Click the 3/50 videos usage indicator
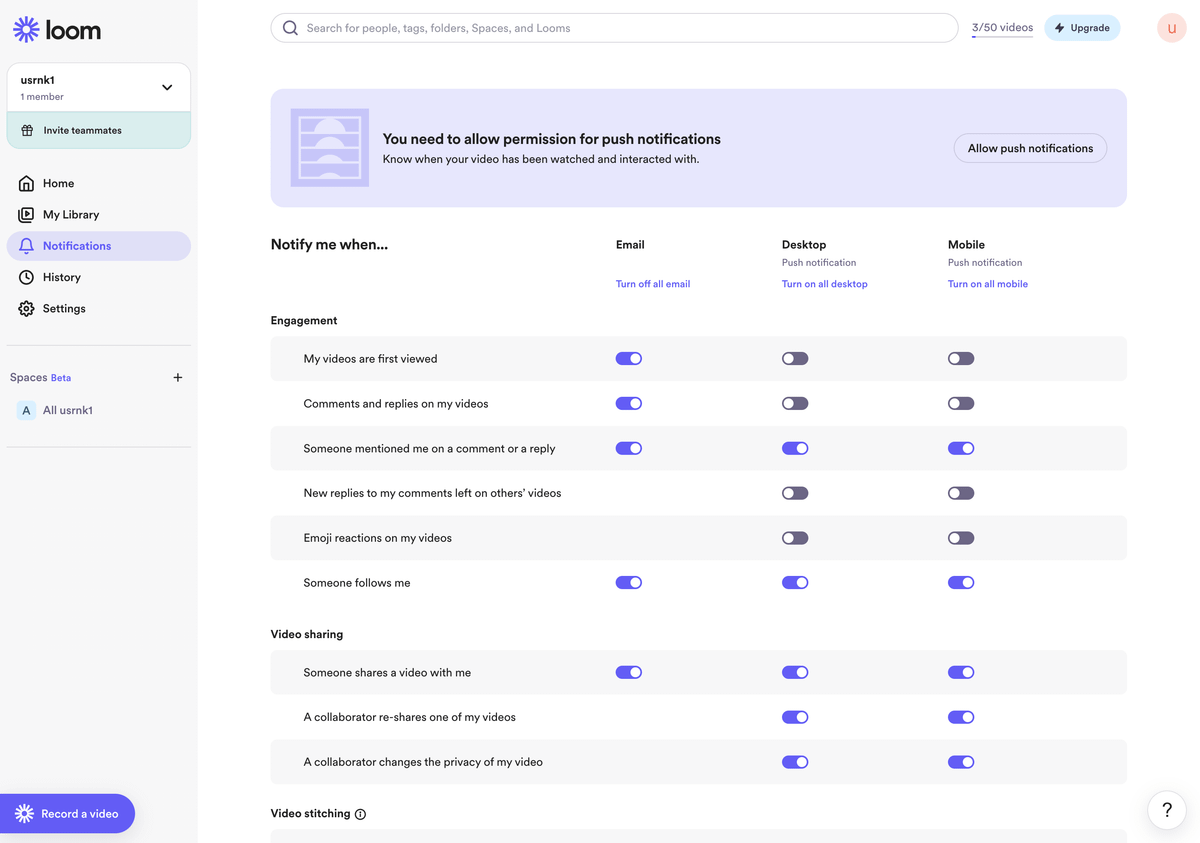 coord(1002,28)
